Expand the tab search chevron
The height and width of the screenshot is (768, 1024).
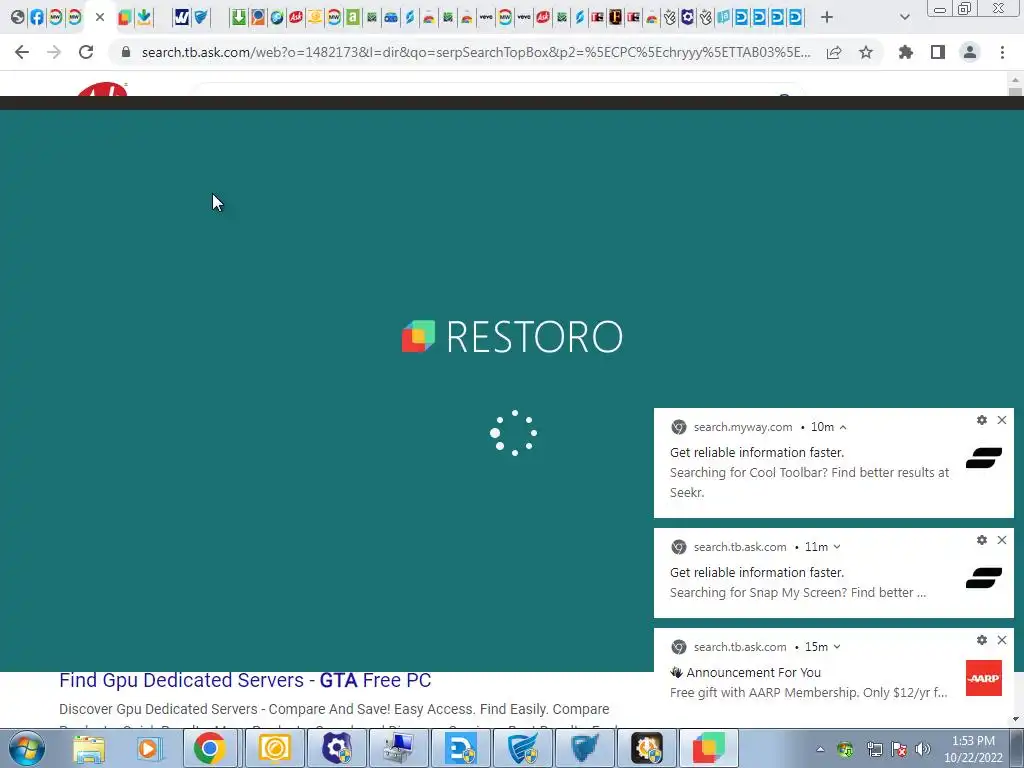(904, 18)
